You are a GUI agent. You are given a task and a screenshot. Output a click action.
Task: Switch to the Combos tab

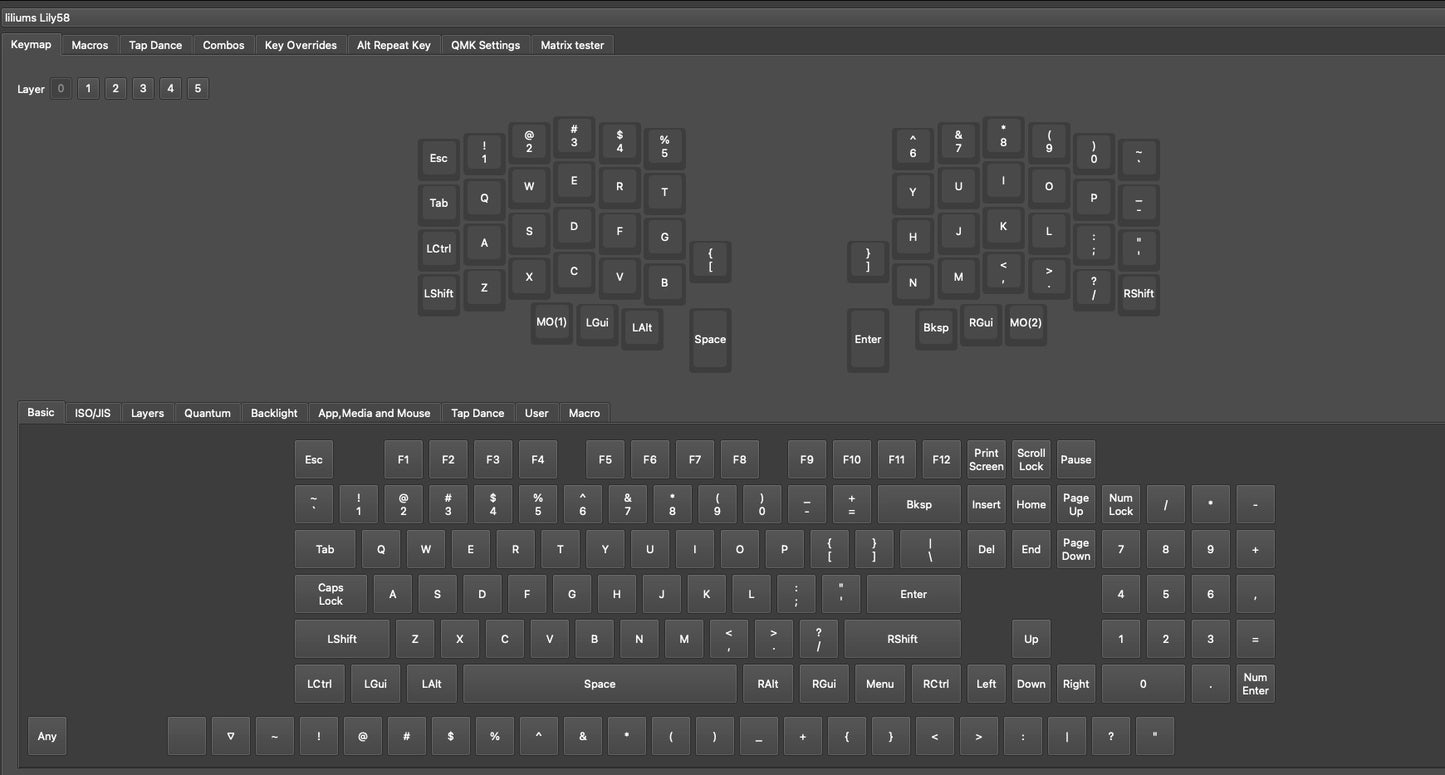click(223, 45)
